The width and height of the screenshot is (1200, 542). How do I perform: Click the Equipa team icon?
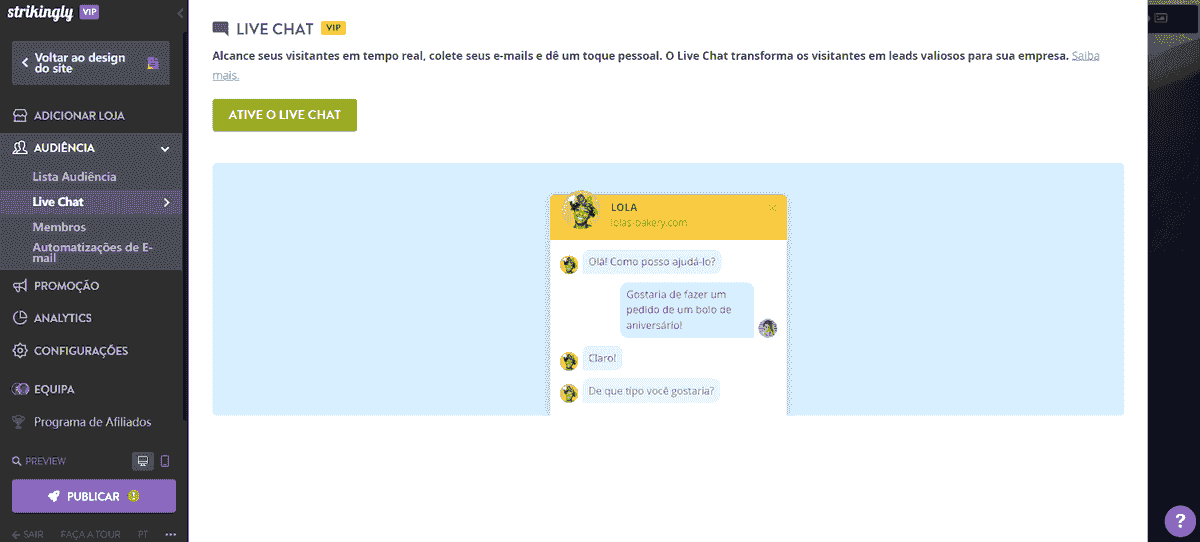point(20,389)
